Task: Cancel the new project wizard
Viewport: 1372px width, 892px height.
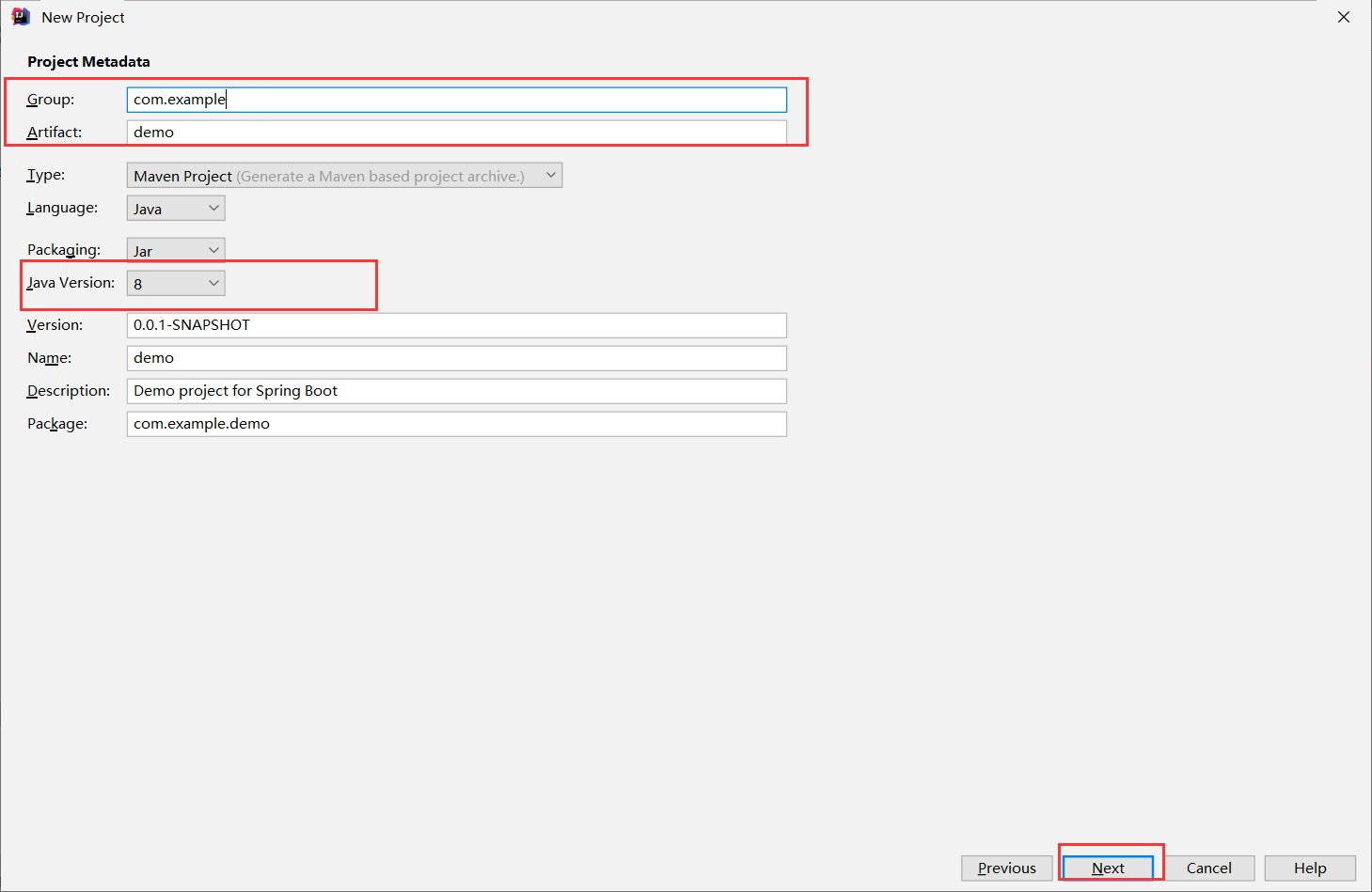Action: (1209, 869)
